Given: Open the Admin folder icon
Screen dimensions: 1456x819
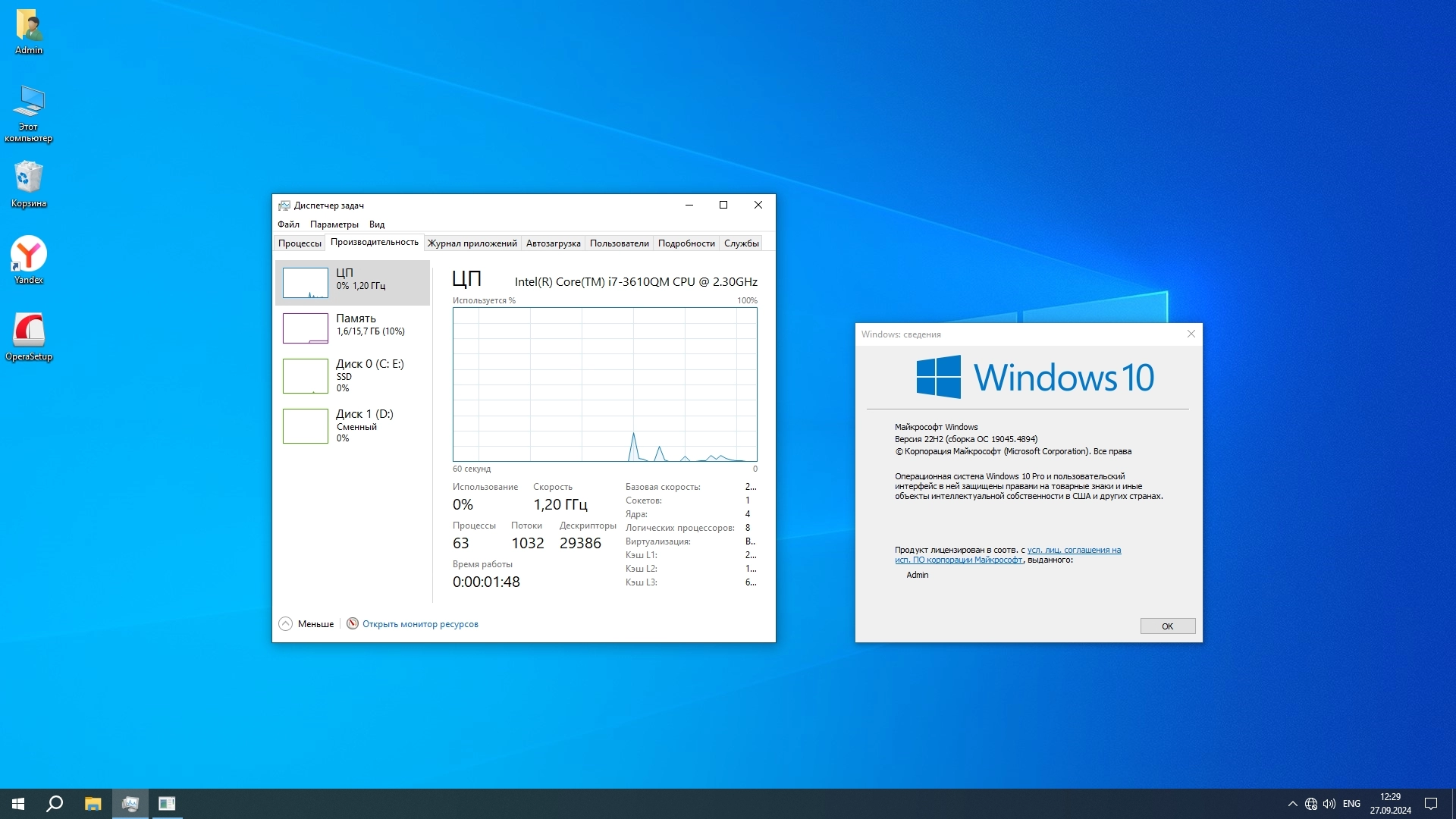Looking at the screenshot, I should click(29, 26).
